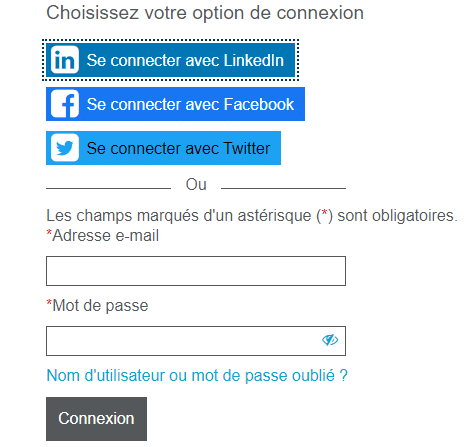The height and width of the screenshot is (447, 476).
Task: Click the "Ou" separator text
Action: 196,184
